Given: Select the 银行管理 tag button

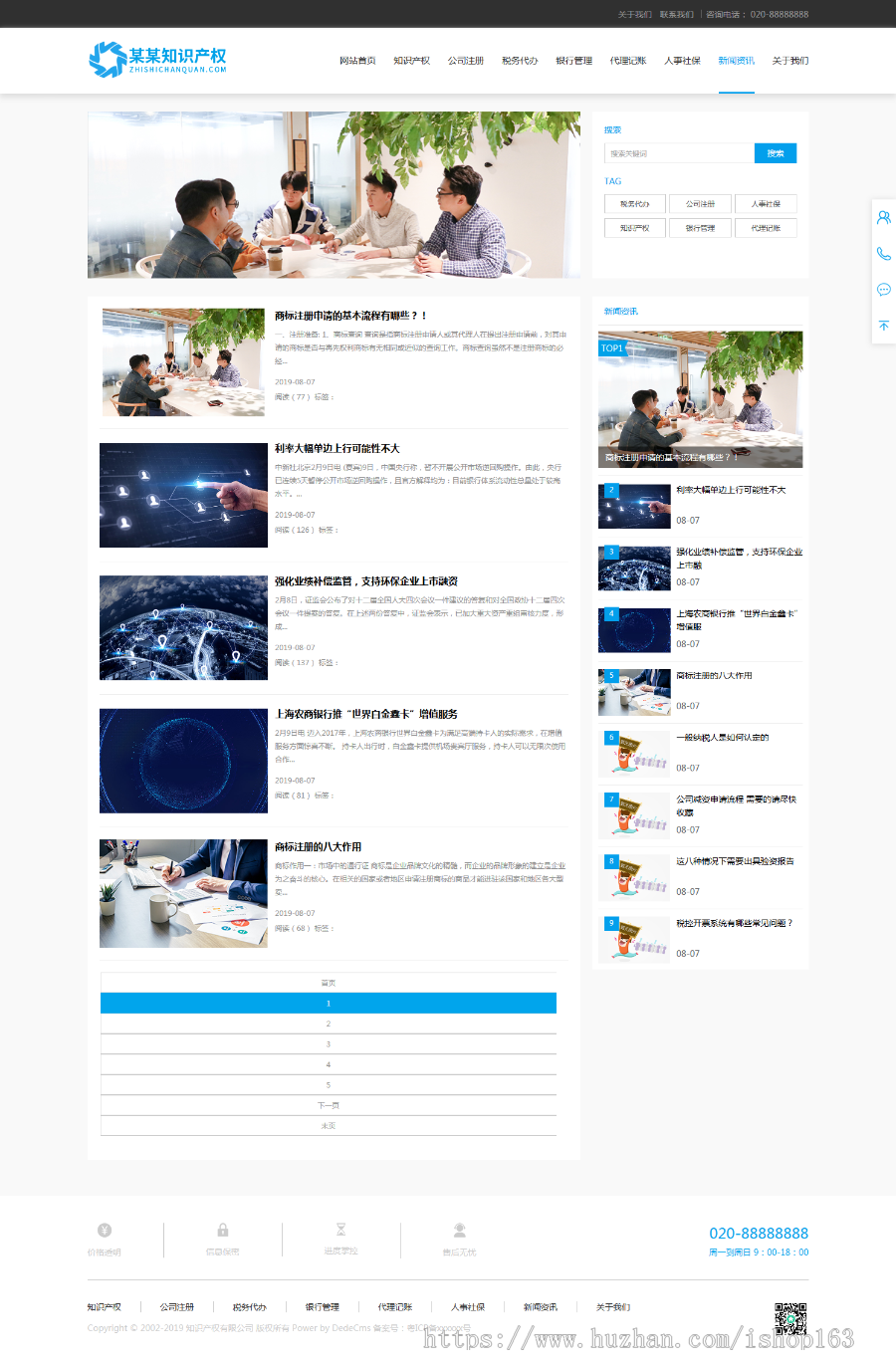Looking at the screenshot, I should (700, 228).
